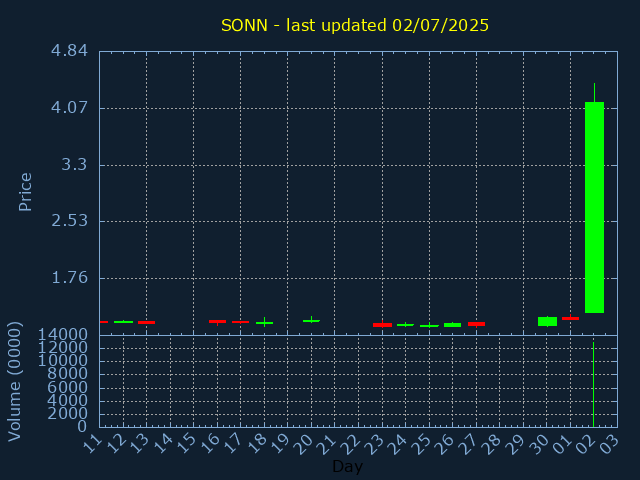
Task: Click the day 30 x-axis label
Action: (540, 444)
